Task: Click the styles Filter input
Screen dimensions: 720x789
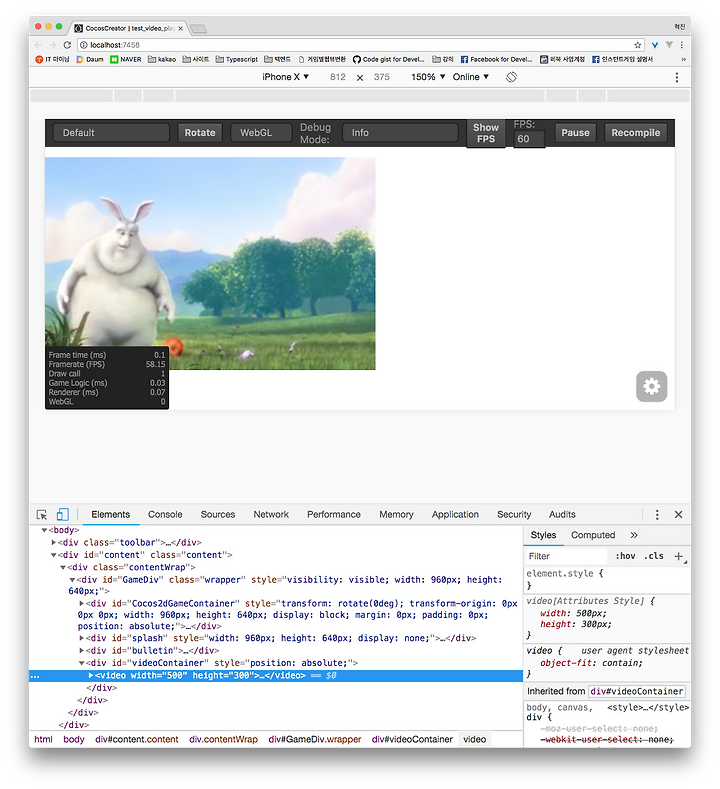Action: (566, 556)
